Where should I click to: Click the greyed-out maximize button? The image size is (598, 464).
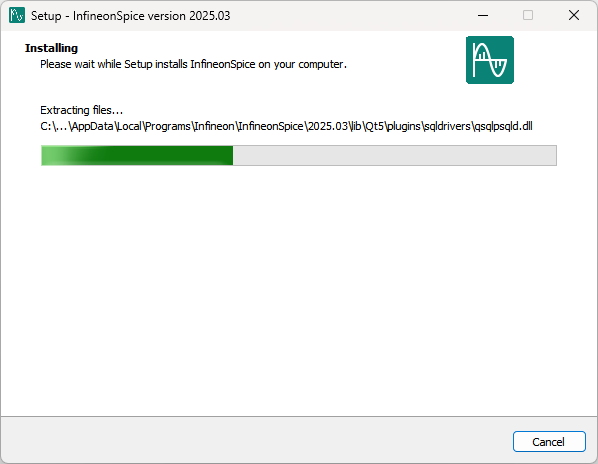(528, 15)
